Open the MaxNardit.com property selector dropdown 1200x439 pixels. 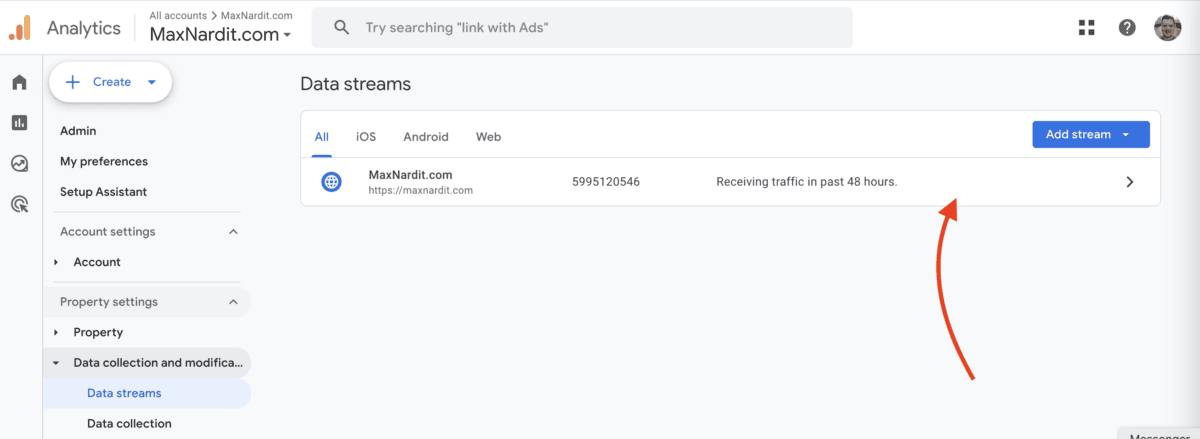tap(221, 35)
